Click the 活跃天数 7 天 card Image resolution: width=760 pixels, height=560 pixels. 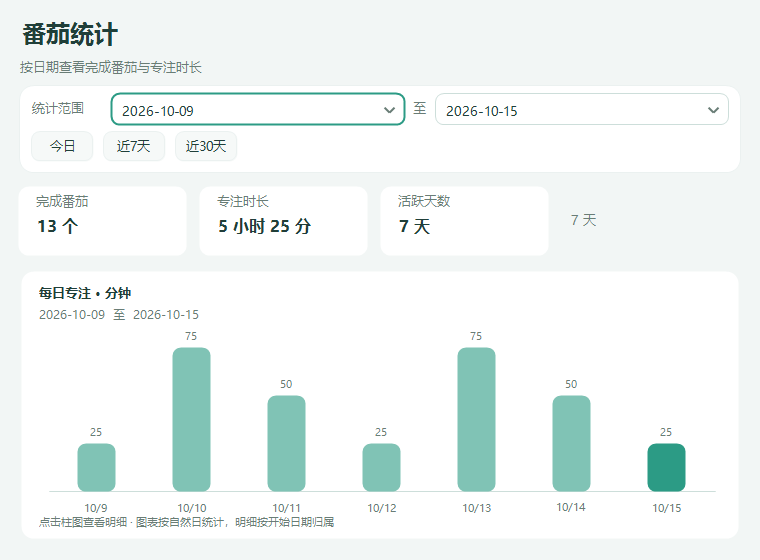(x=464, y=221)
